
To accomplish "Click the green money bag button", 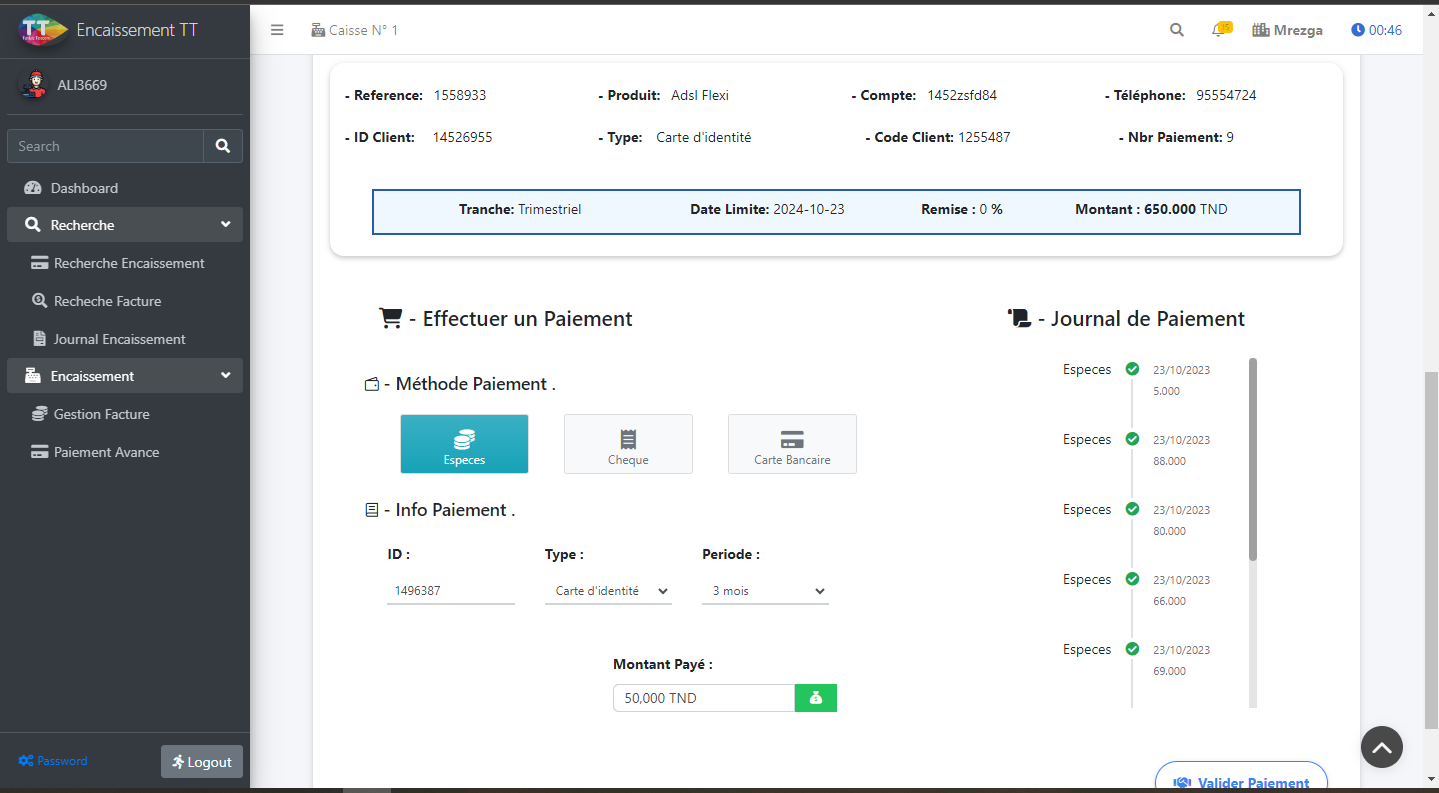I will point(816,698).
